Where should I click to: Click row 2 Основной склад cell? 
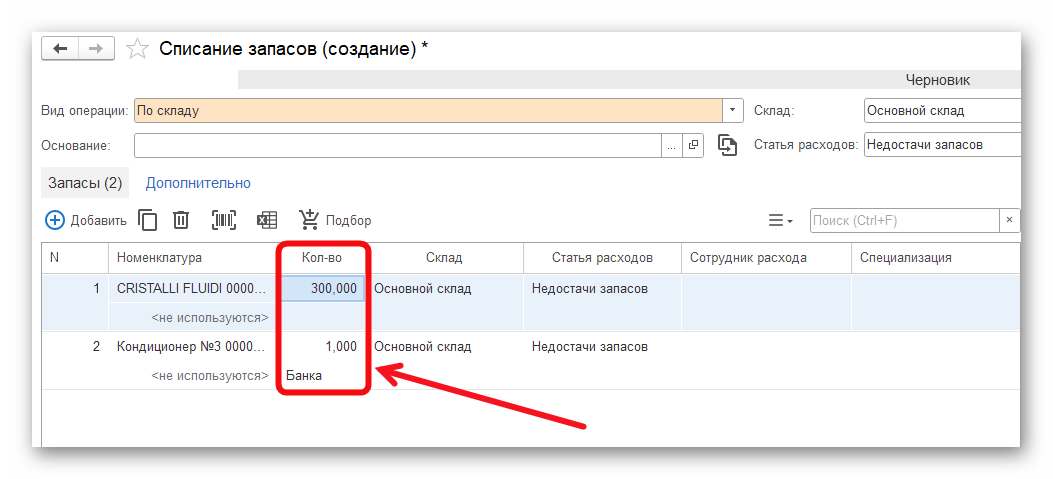click(x=445, y=347)
